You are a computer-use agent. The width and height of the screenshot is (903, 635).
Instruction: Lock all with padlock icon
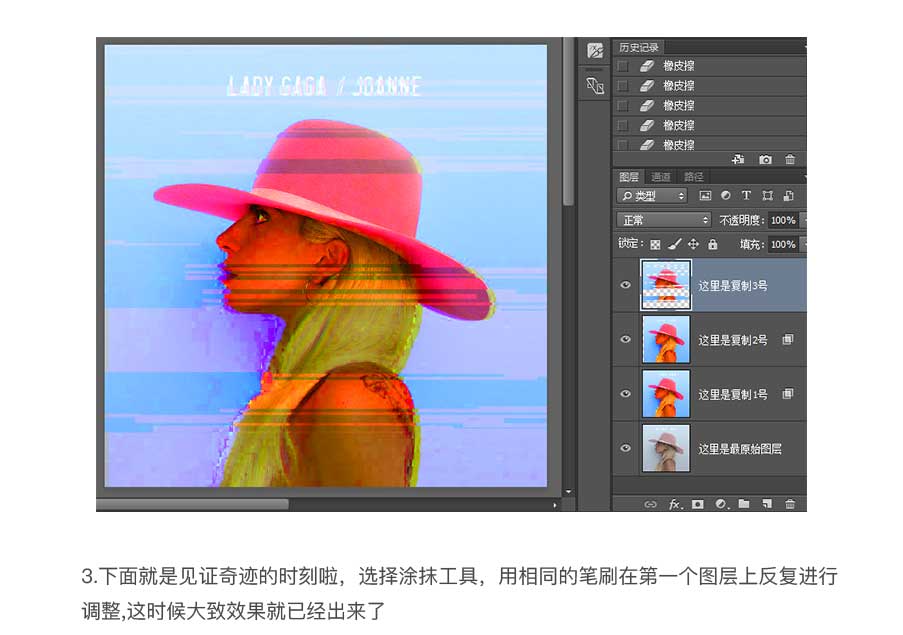point(712,244)
